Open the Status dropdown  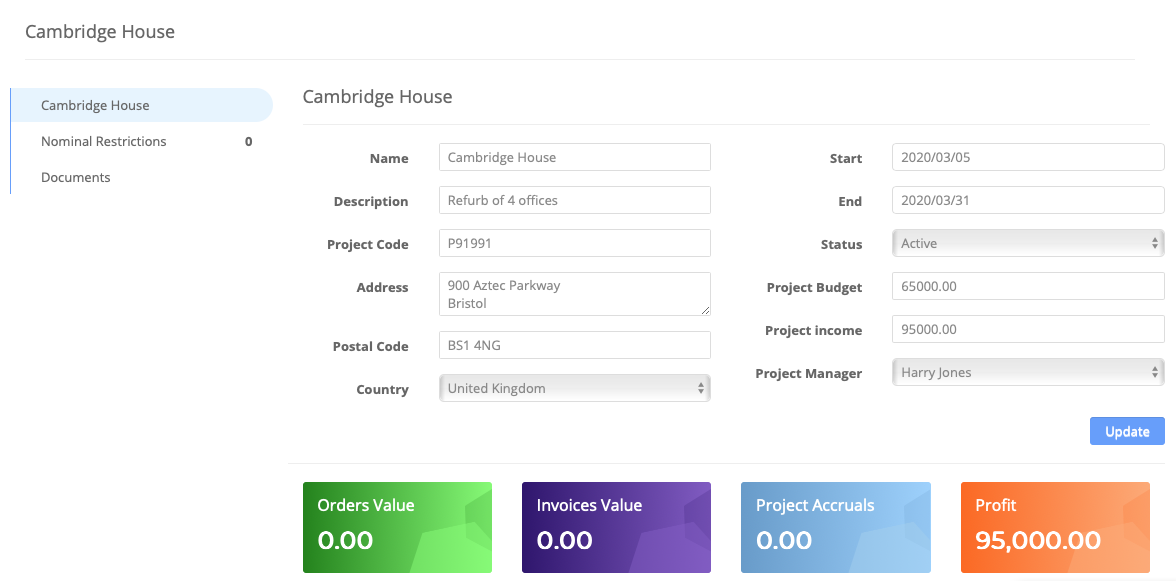point(1028,243)
